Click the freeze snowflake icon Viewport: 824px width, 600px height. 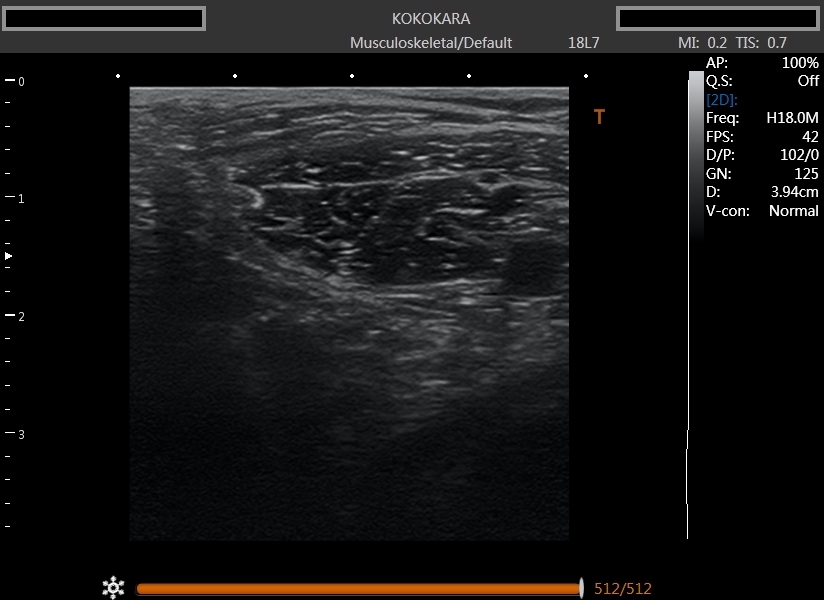(x=113, y=588)
